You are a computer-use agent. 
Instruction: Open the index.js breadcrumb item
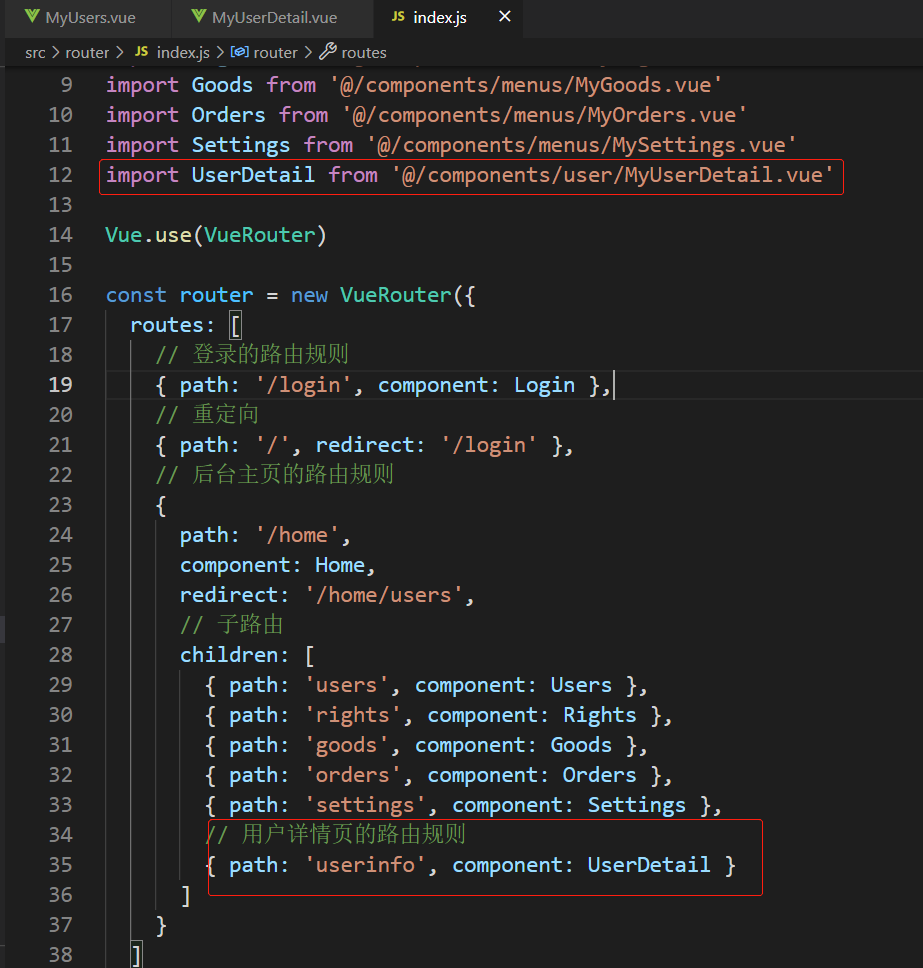click(183, 53)
